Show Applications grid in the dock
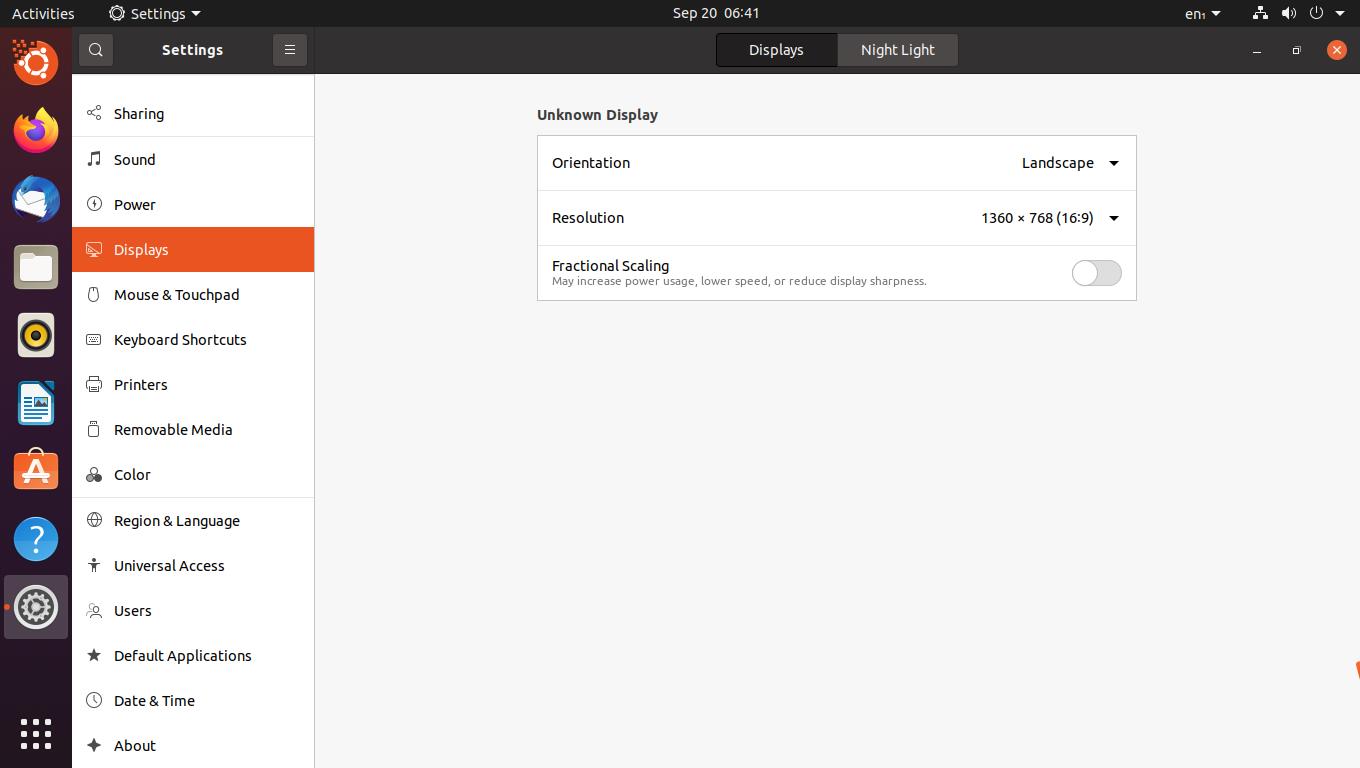Image resolution: width=1360 pixels, height=768 pixels. point(36,734)
